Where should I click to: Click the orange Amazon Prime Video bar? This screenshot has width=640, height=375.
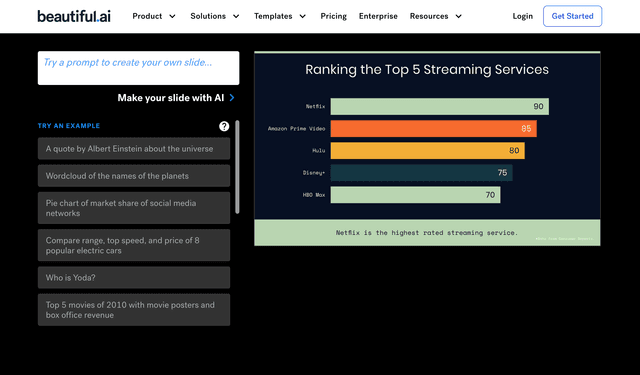[x=433, y=129]
